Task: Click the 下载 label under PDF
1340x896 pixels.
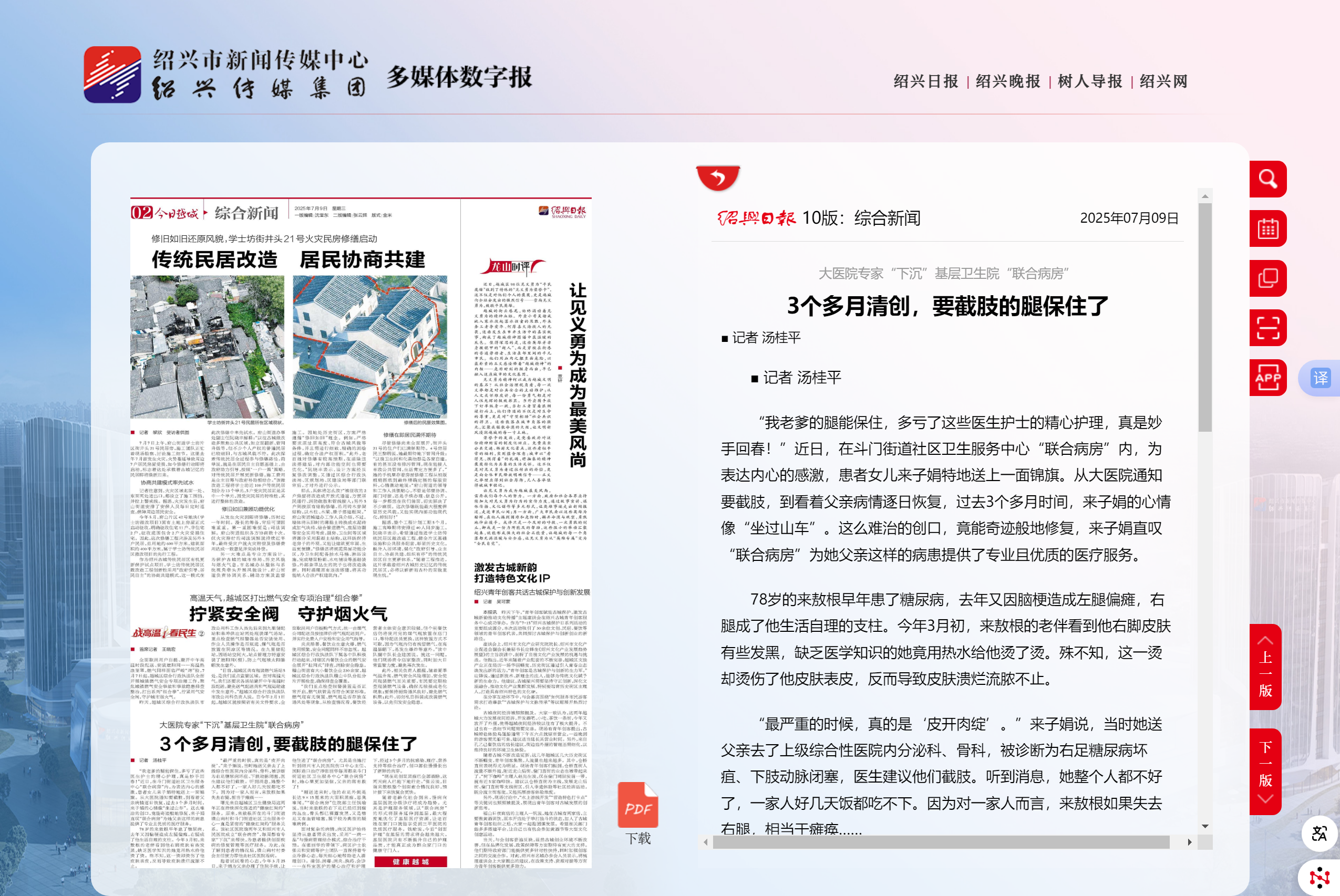Action: [x=638, y=838]
